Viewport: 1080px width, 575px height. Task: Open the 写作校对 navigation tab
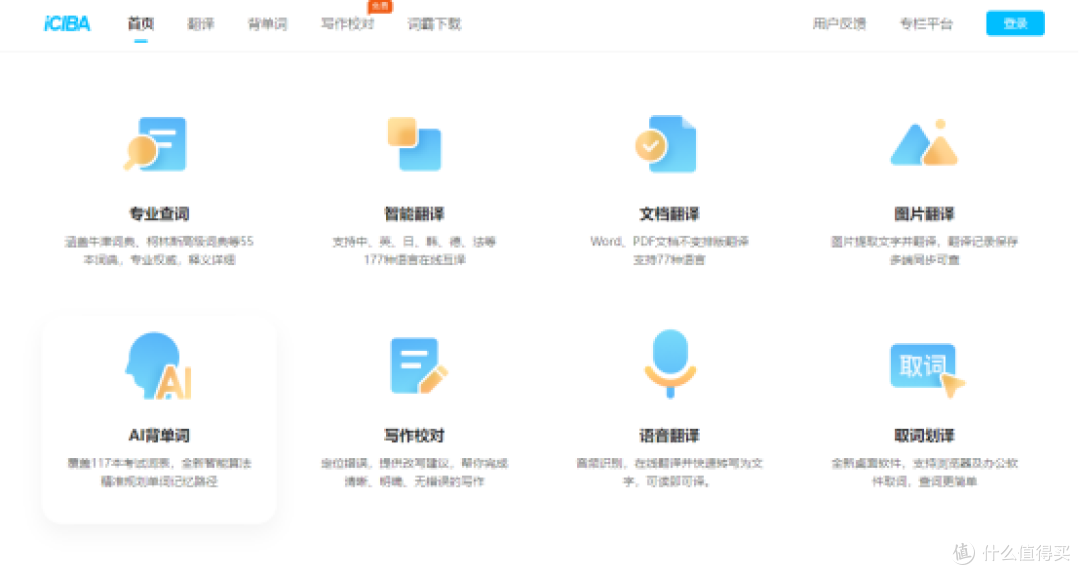coord(347,24)
